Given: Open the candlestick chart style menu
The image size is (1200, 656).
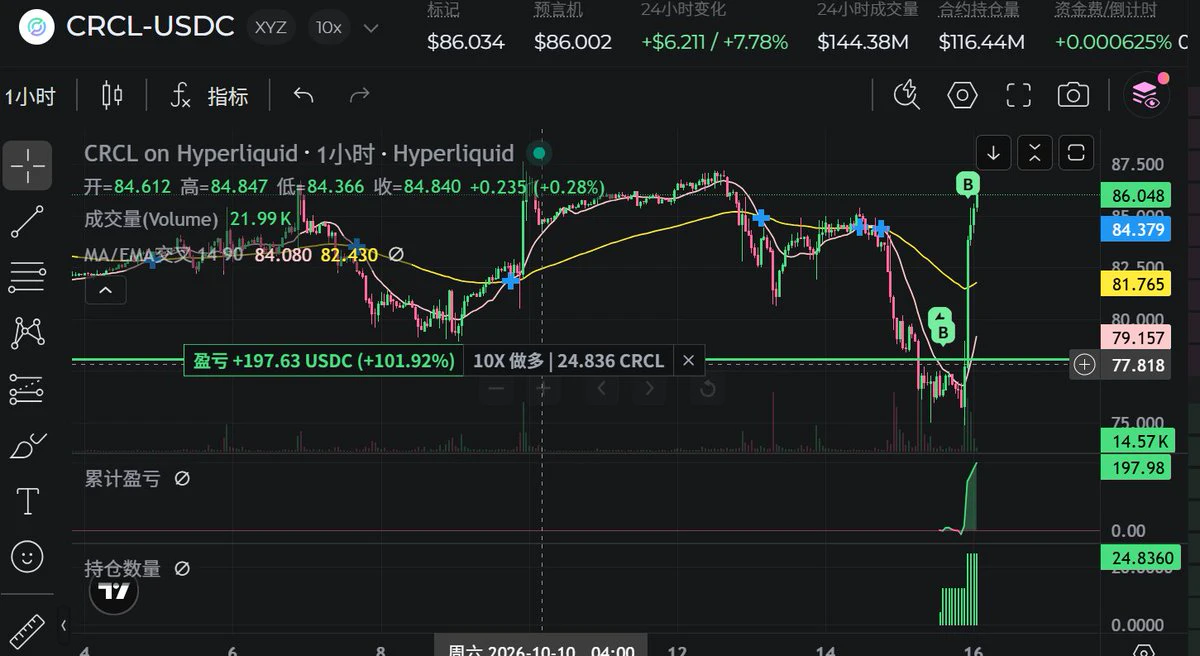Looking at the screenshot, I should [x=112, y=96].
